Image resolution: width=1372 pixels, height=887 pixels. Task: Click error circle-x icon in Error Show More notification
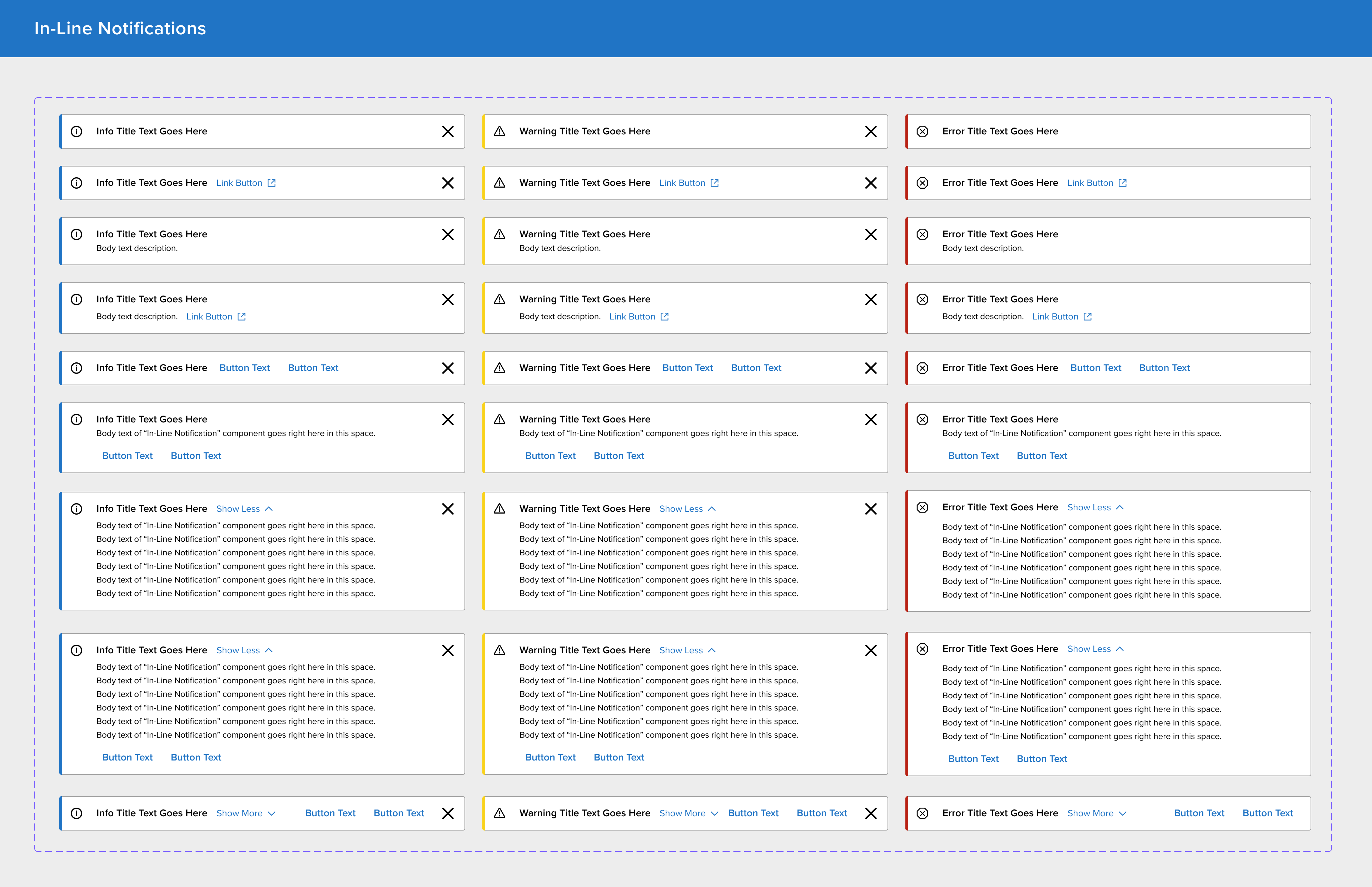(x=922, y=813)
